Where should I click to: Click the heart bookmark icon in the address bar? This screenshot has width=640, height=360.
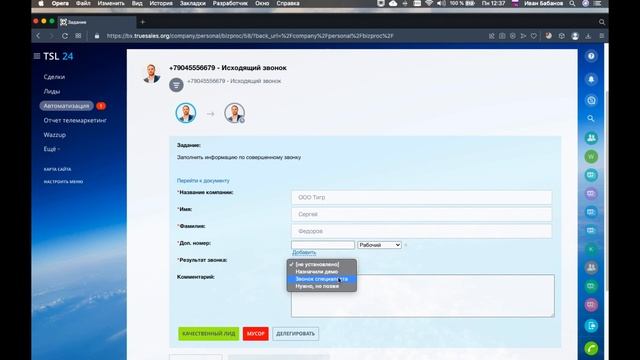coord(534,36)
